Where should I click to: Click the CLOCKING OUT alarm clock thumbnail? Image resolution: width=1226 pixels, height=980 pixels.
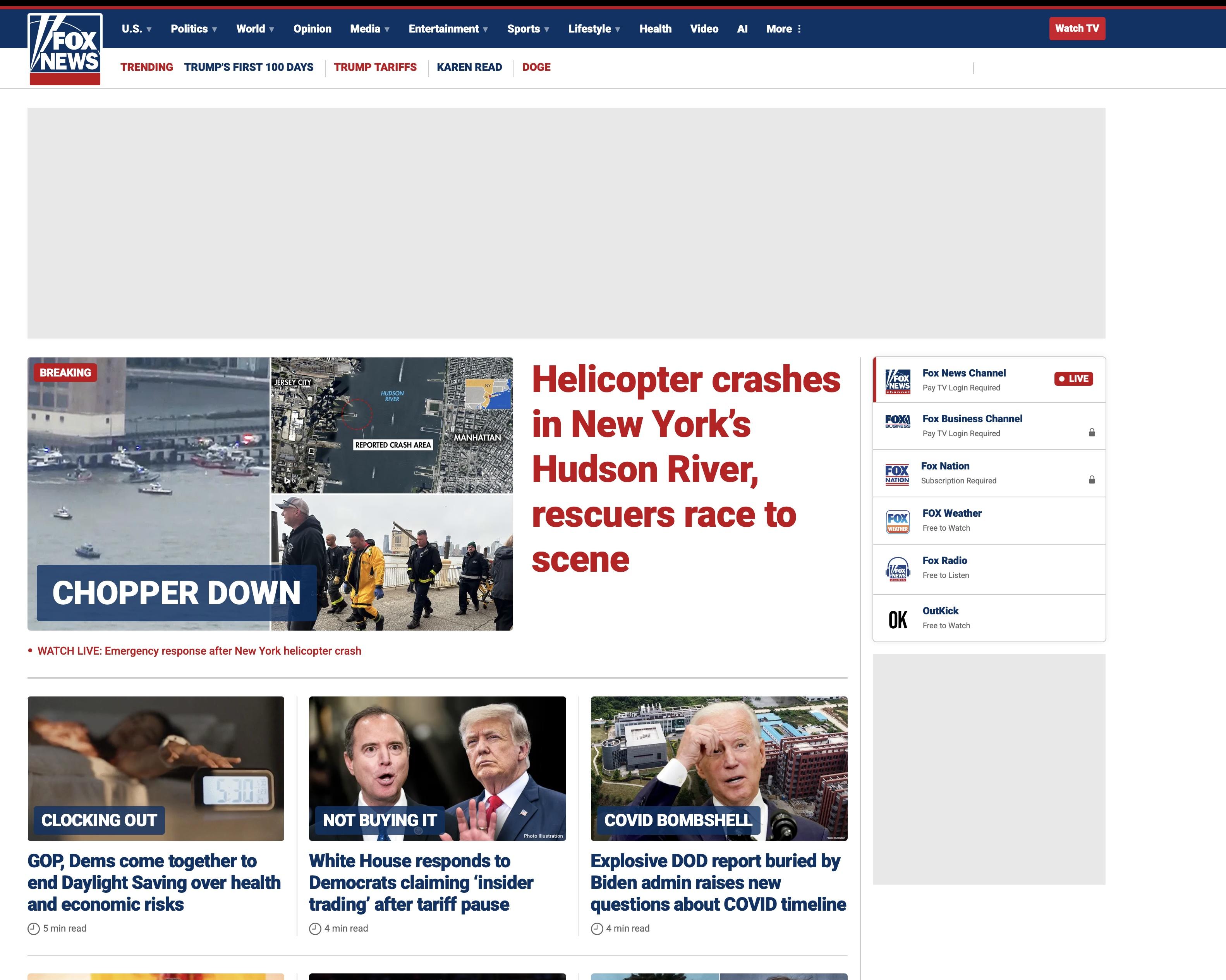coord(156,769)
